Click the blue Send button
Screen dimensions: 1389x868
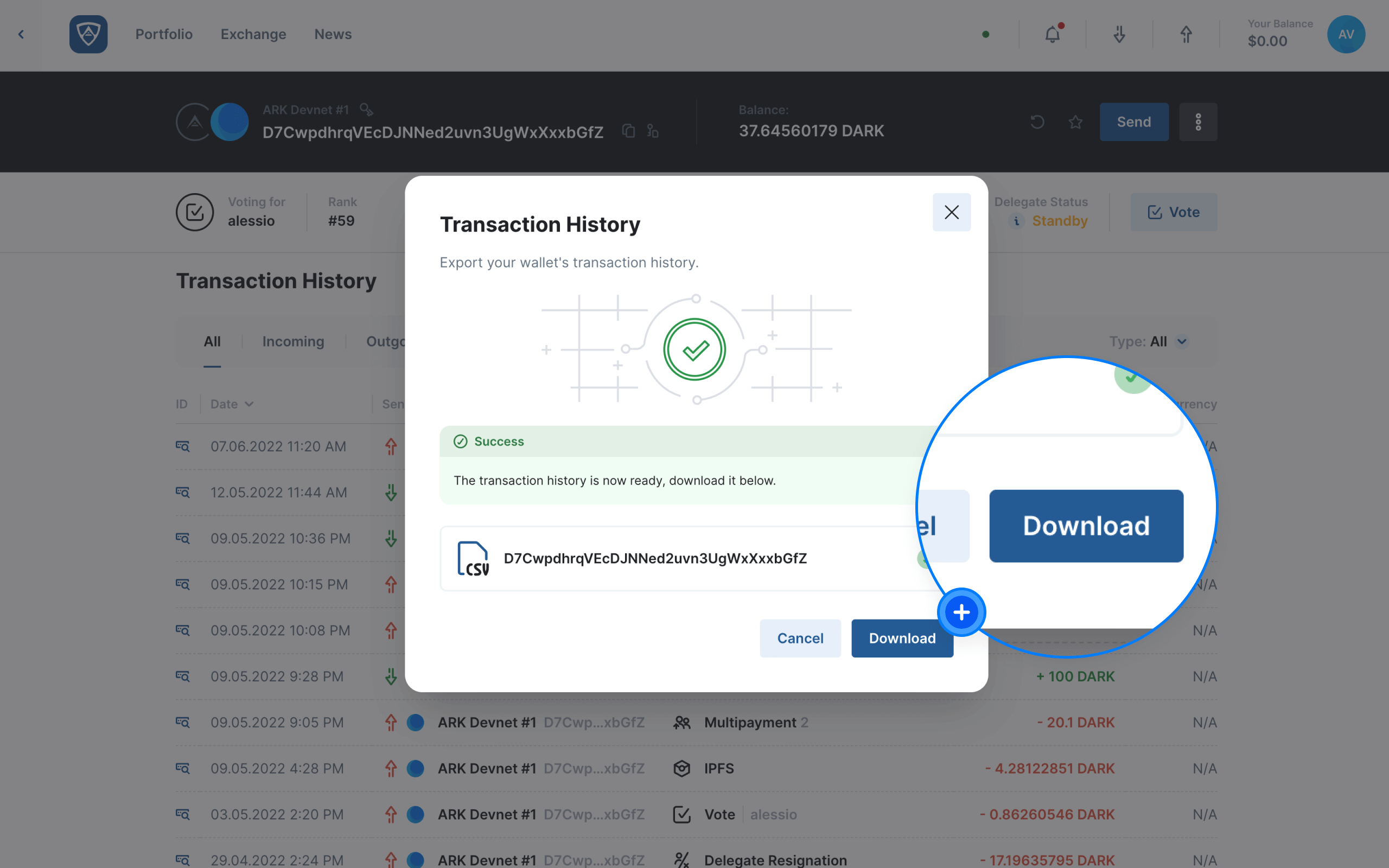point(1133,122)
